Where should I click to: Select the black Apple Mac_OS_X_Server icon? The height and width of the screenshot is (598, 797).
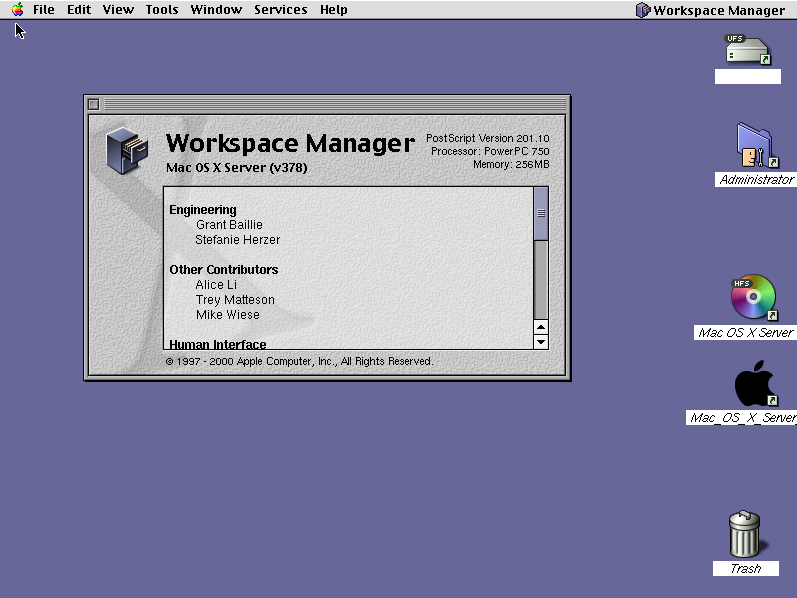coord(756,383)
